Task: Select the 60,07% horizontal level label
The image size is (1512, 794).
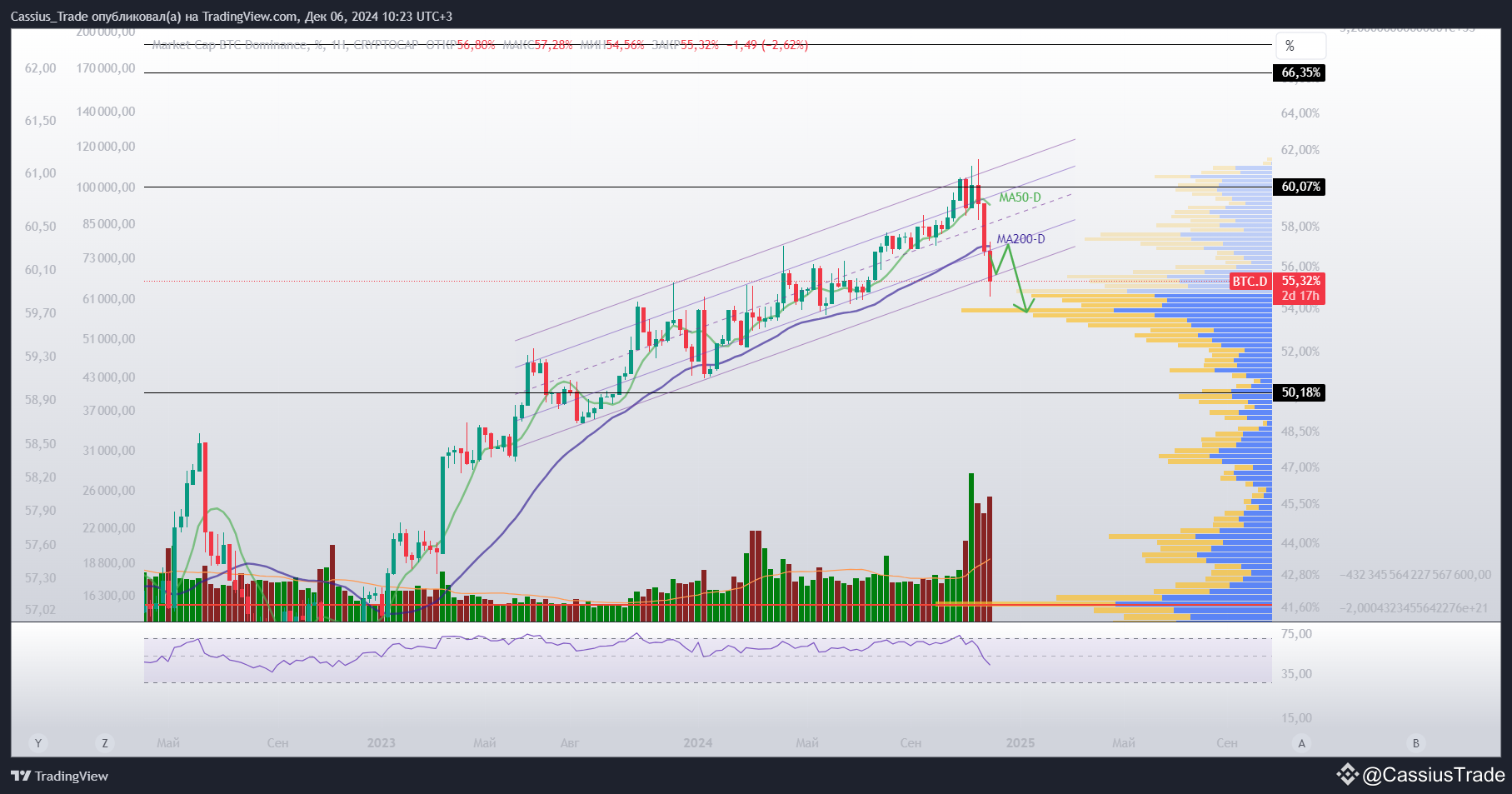Action: click(x=1300, y=187)
